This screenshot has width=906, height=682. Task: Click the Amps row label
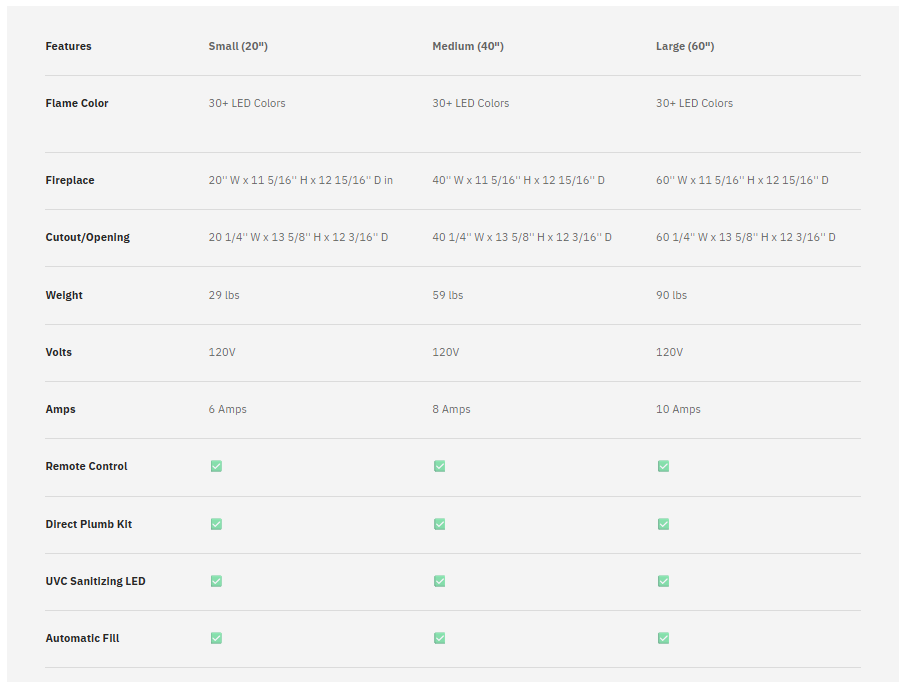coord(61,409)
